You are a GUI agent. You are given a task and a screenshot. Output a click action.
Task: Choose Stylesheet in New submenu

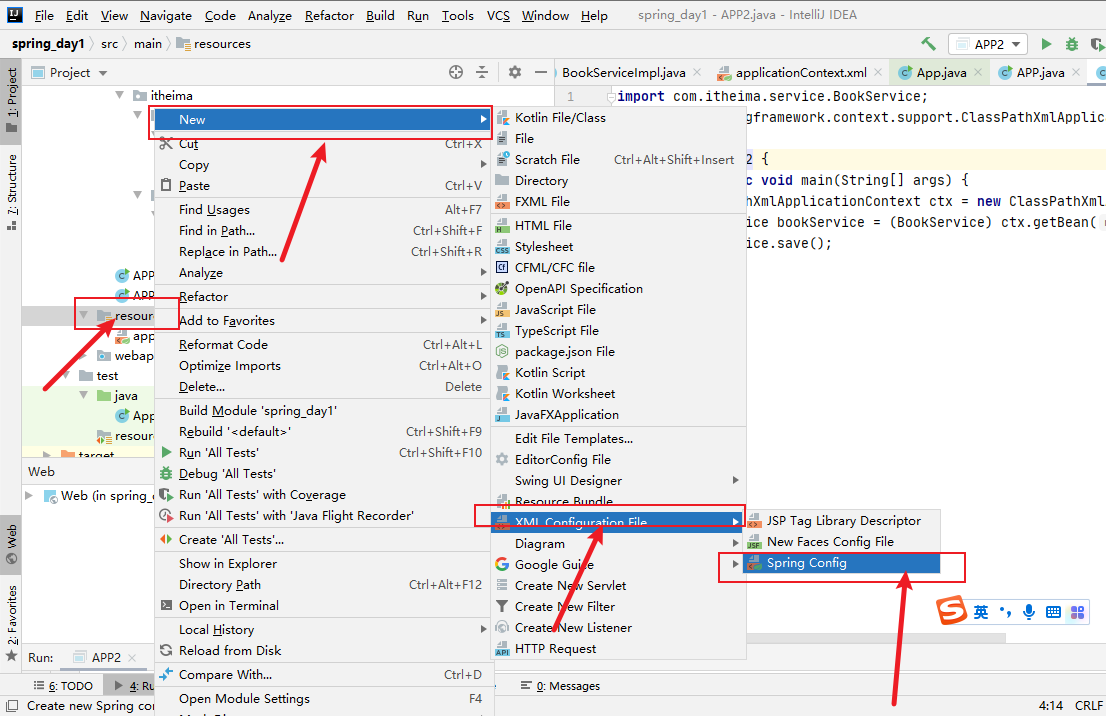point(619,247)
